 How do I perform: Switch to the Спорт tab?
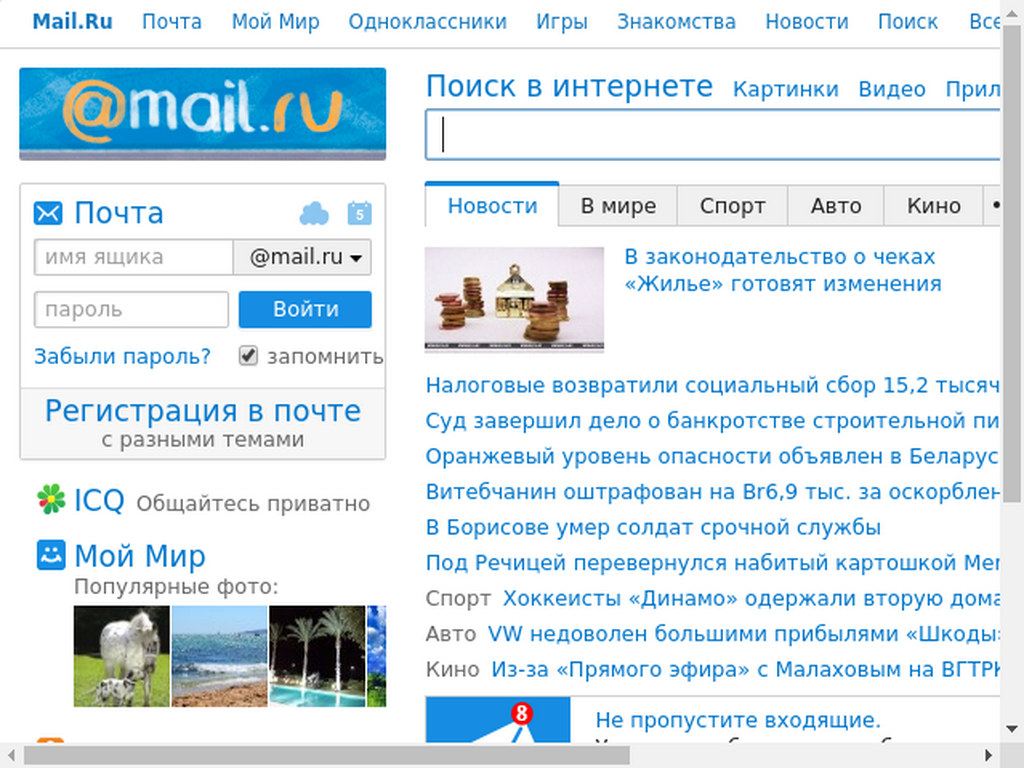point(733,206)
